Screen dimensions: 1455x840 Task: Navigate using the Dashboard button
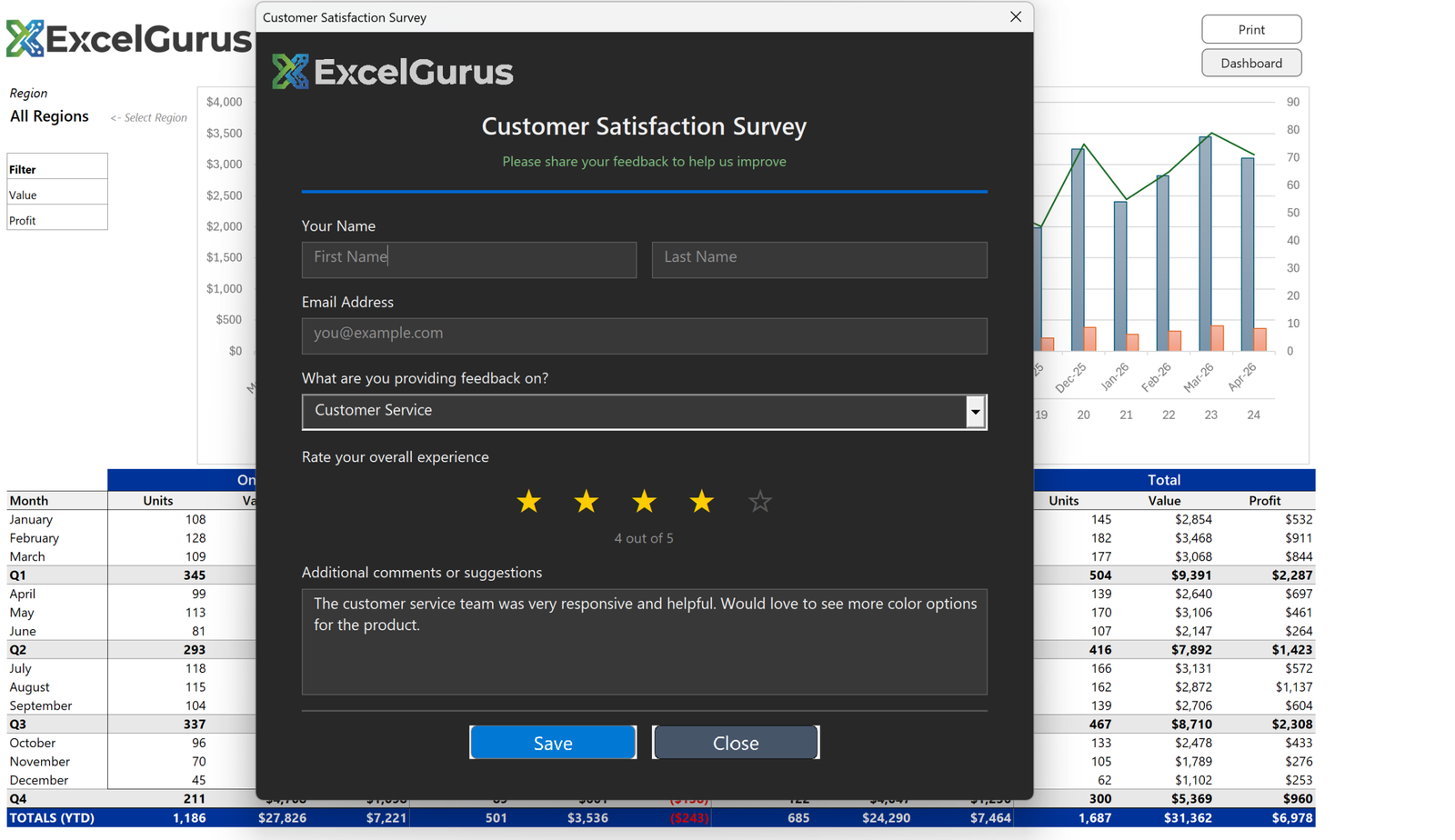(x=1250, y=63)
